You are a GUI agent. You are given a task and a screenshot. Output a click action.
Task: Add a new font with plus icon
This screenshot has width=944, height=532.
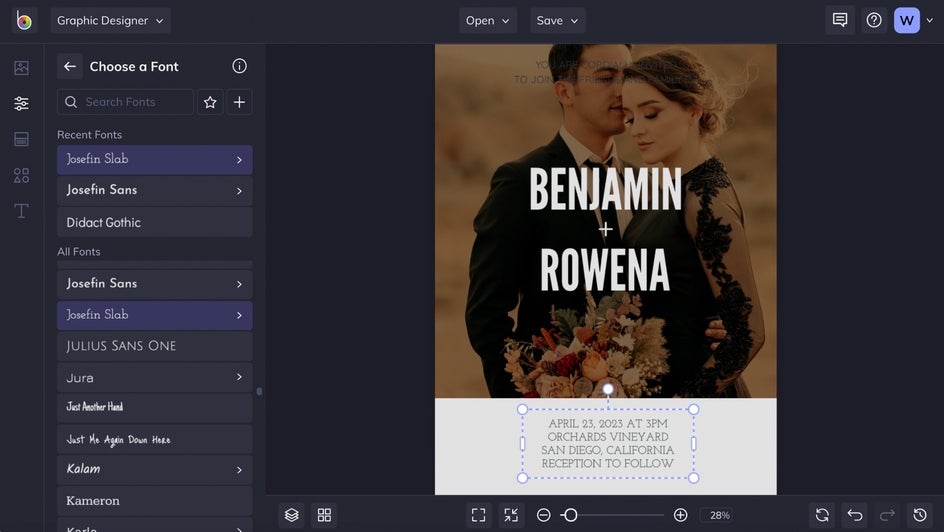[239, 102]
